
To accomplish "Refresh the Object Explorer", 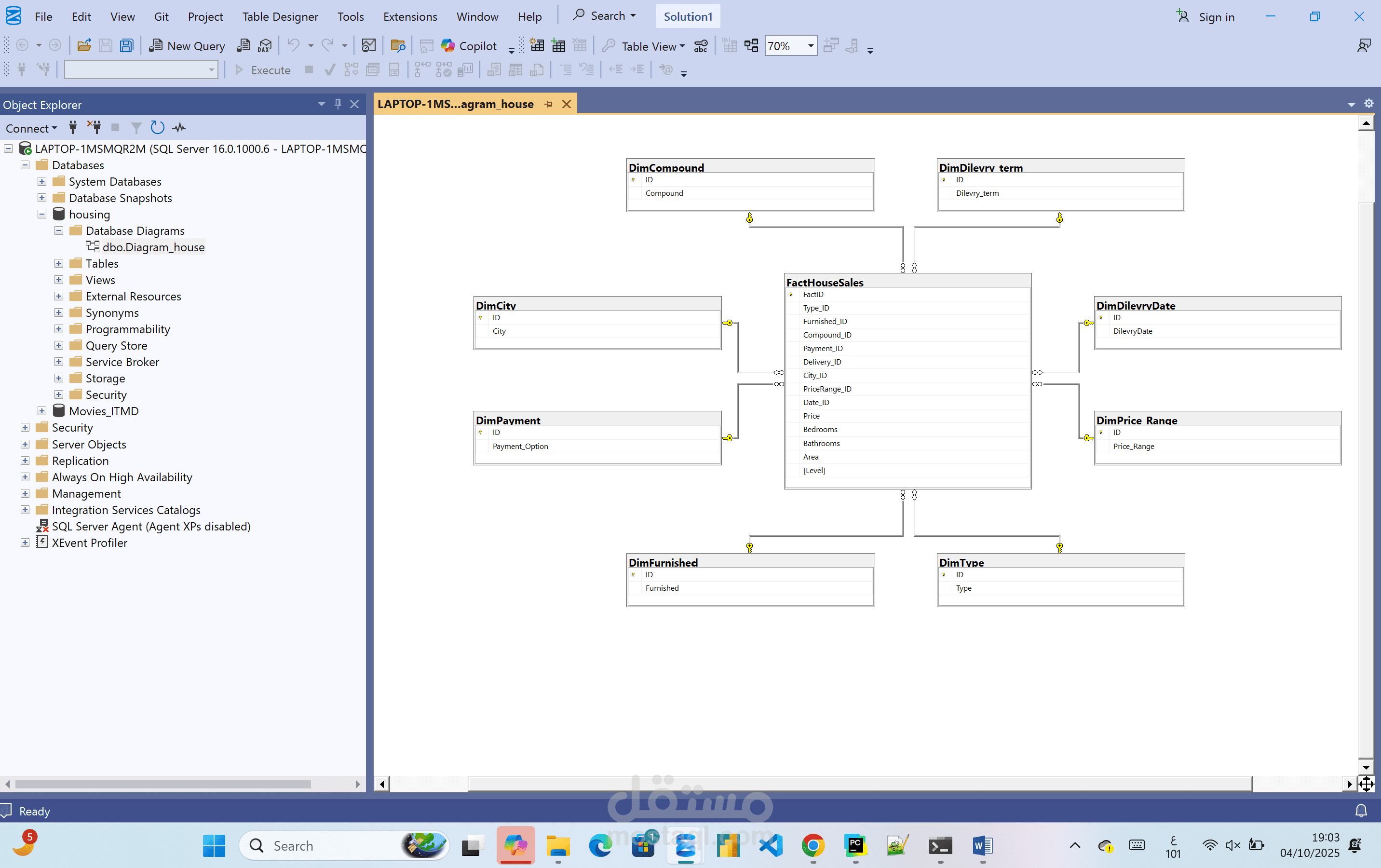I will pos(158,127).
